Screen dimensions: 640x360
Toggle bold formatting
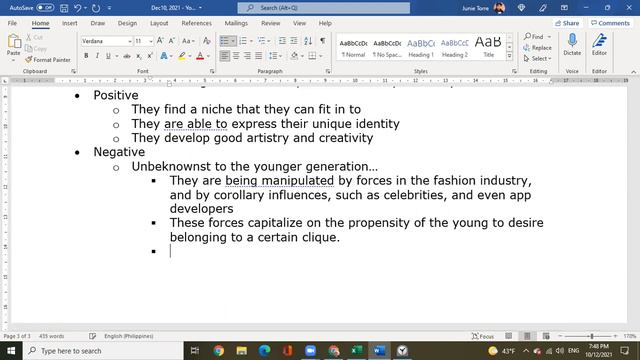point(86,56)
